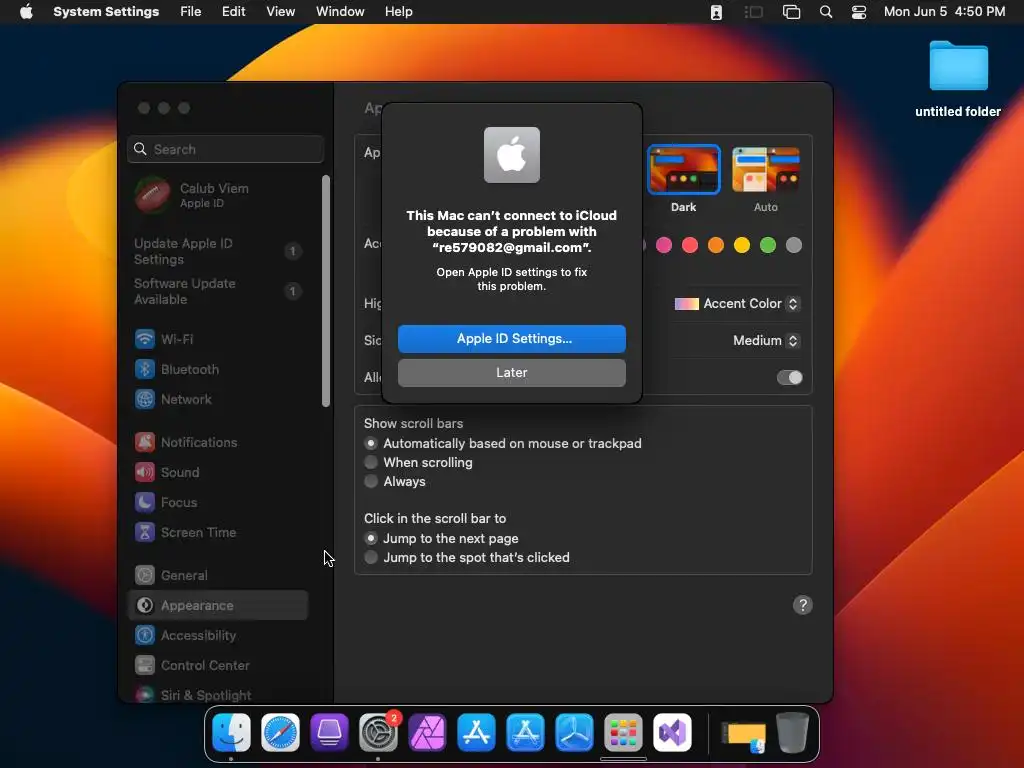Open Finder from the Dock
This screenshot has width=1024, height=768.
tap(231, 733)
